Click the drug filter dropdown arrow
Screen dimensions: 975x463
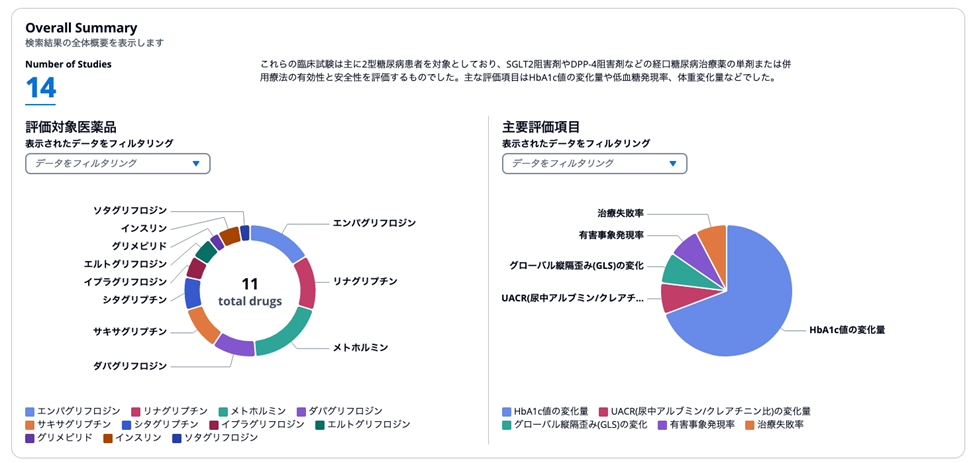[x=196, y=163]
